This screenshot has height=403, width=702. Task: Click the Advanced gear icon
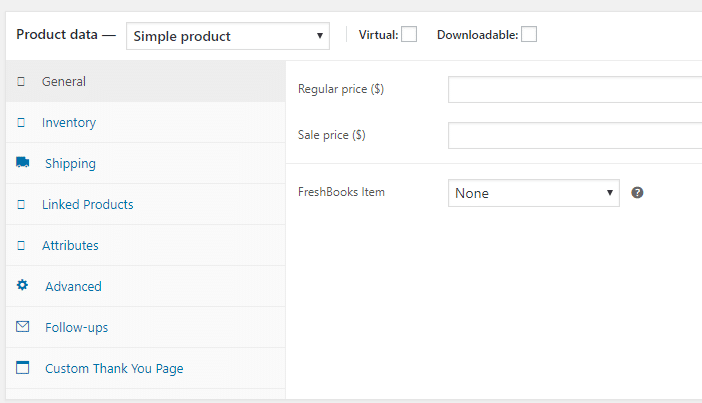click(22, 286)
